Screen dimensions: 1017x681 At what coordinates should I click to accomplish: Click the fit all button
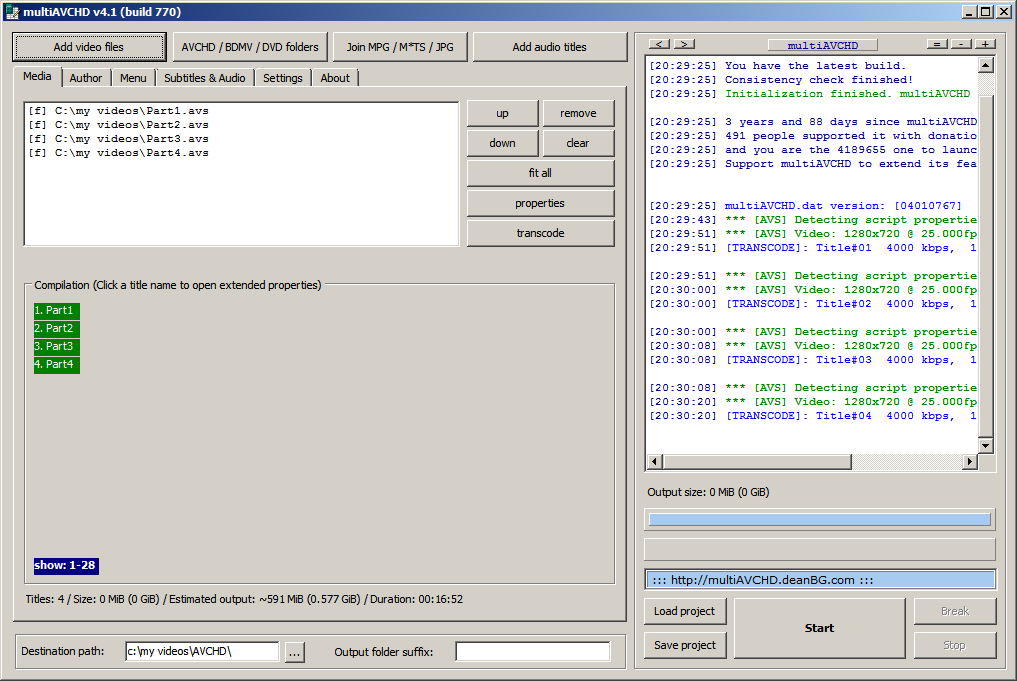(x=540, y=173)
